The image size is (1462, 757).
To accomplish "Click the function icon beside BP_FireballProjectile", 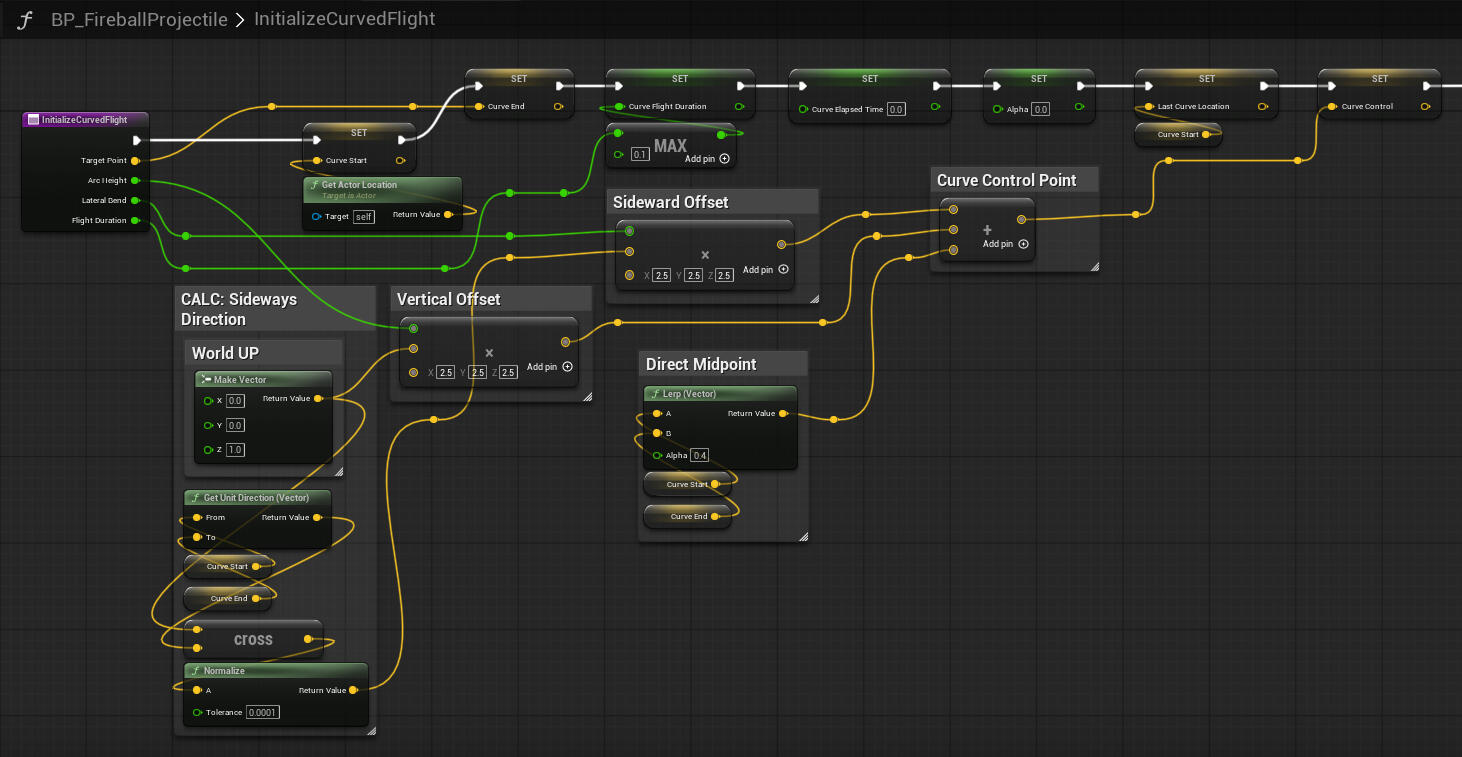I will pos(27,20).
